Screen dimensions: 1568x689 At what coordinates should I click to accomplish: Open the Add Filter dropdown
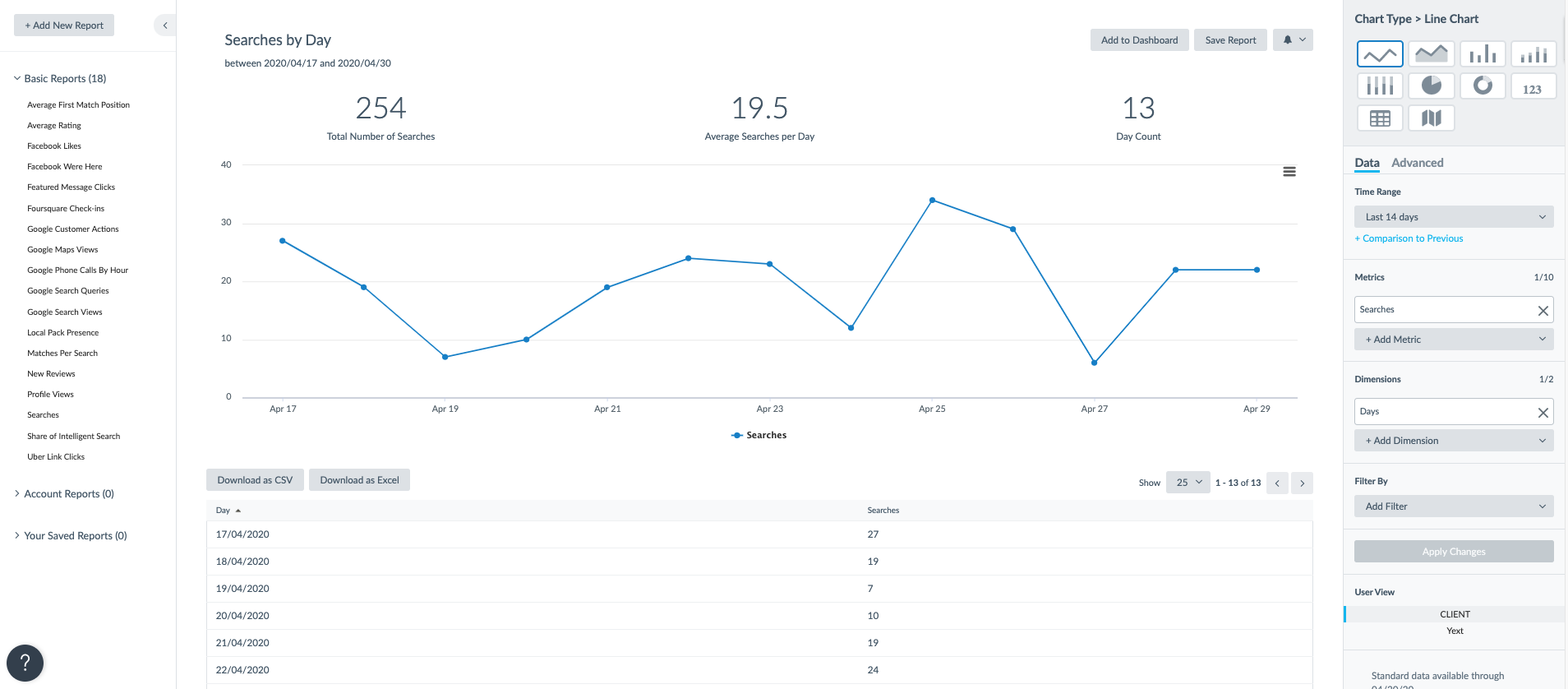coord(1453,506)
